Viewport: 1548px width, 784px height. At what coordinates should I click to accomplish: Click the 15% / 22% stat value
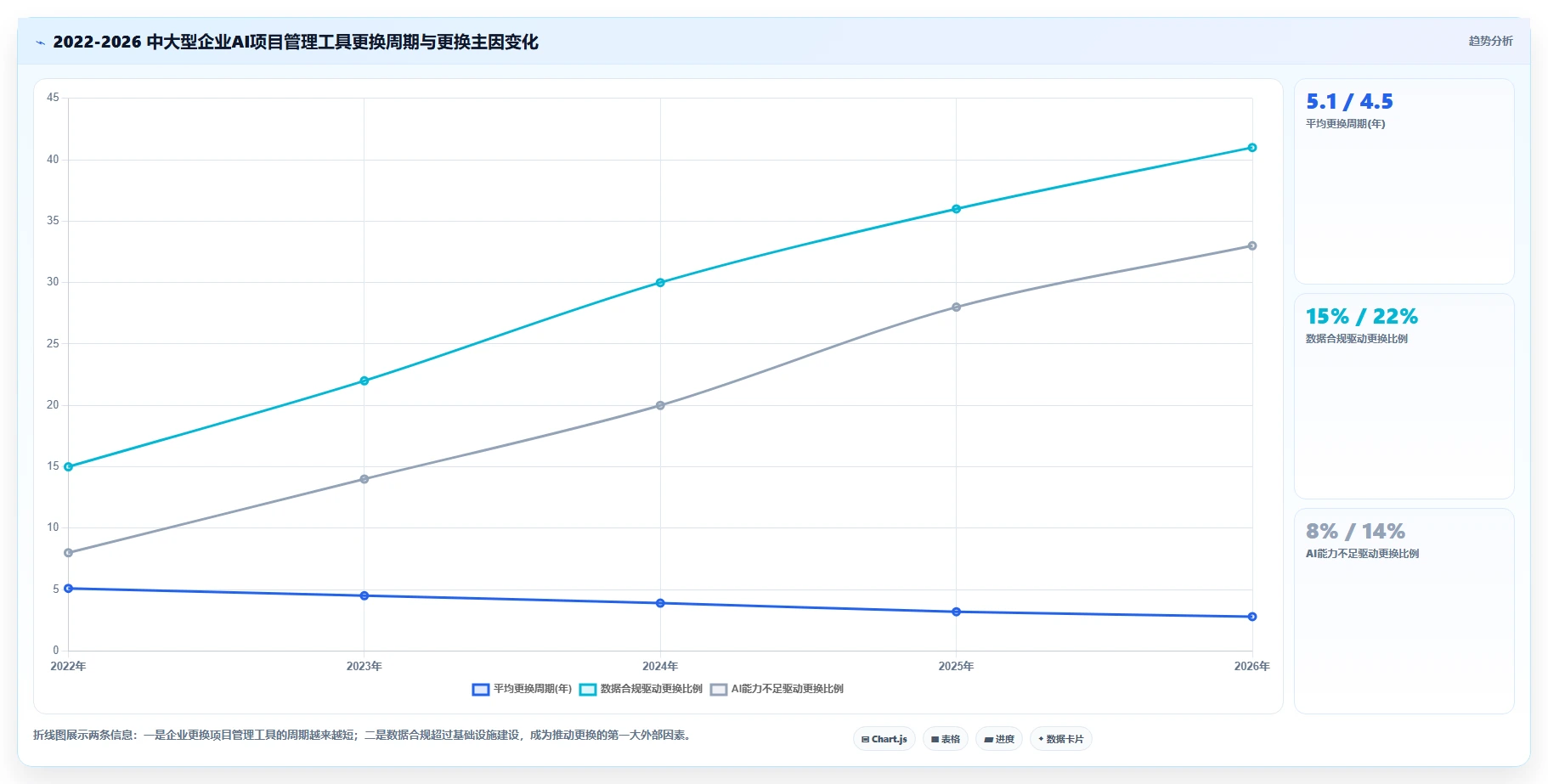pyautogui.click(x=1362, y=317)
